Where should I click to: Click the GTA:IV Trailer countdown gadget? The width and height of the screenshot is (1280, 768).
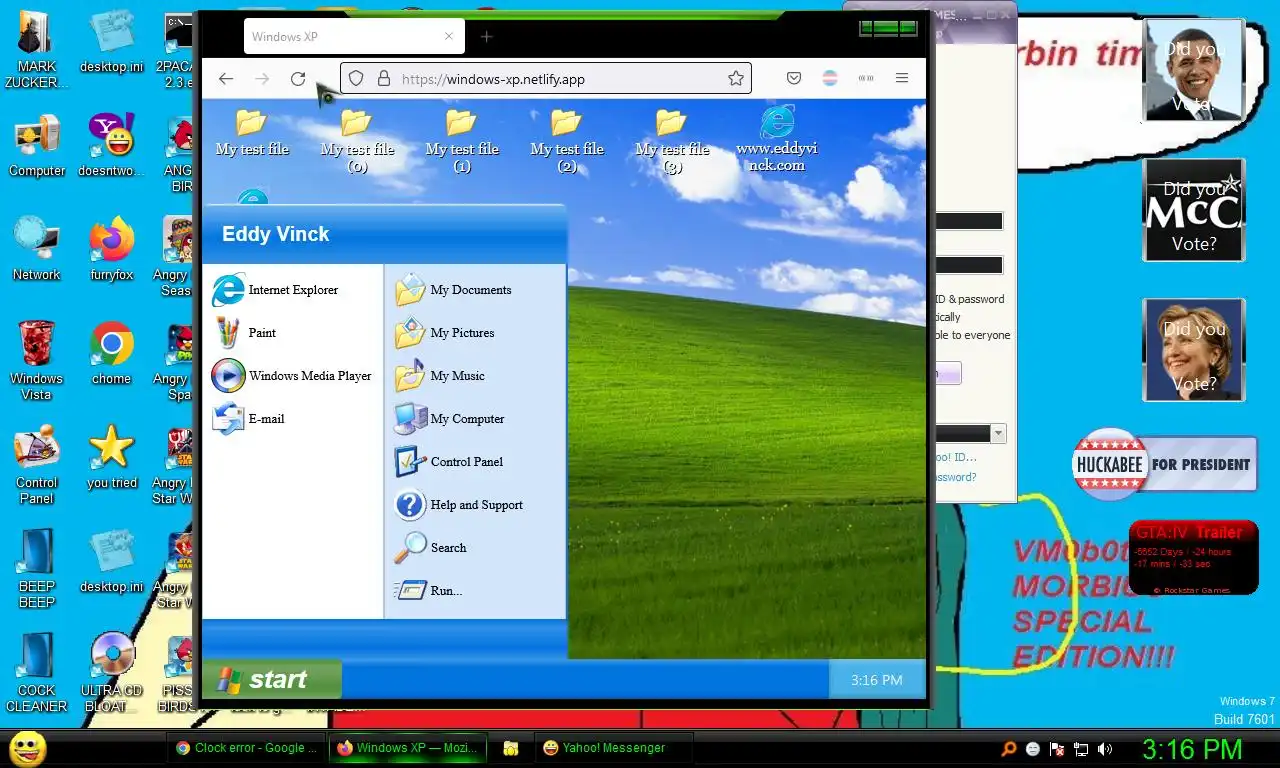[x=1193, y=557]
